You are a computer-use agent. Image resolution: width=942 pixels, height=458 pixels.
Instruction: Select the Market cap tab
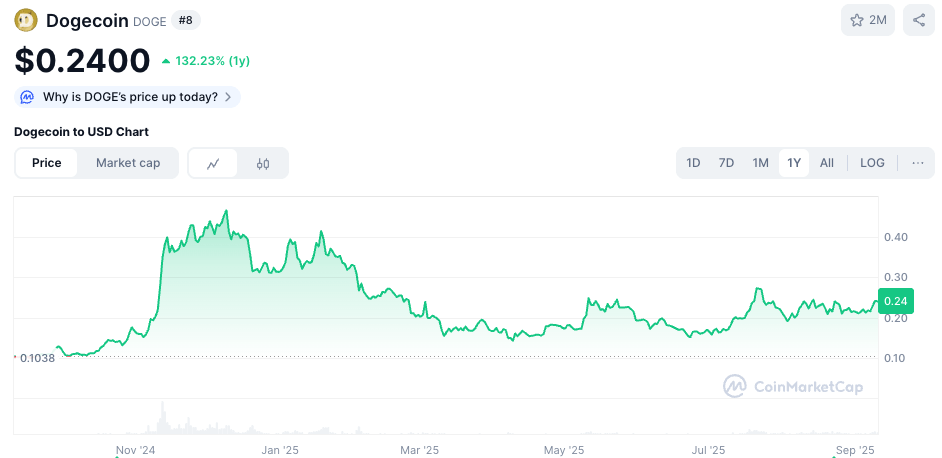pyautogui.click(x=128, y=163)
